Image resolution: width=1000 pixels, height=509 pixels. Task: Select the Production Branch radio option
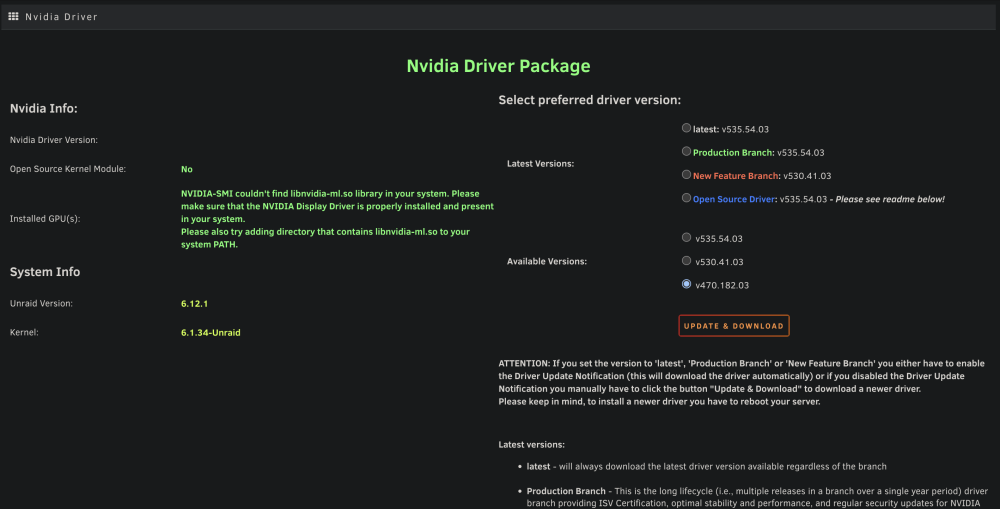point(686,152)
